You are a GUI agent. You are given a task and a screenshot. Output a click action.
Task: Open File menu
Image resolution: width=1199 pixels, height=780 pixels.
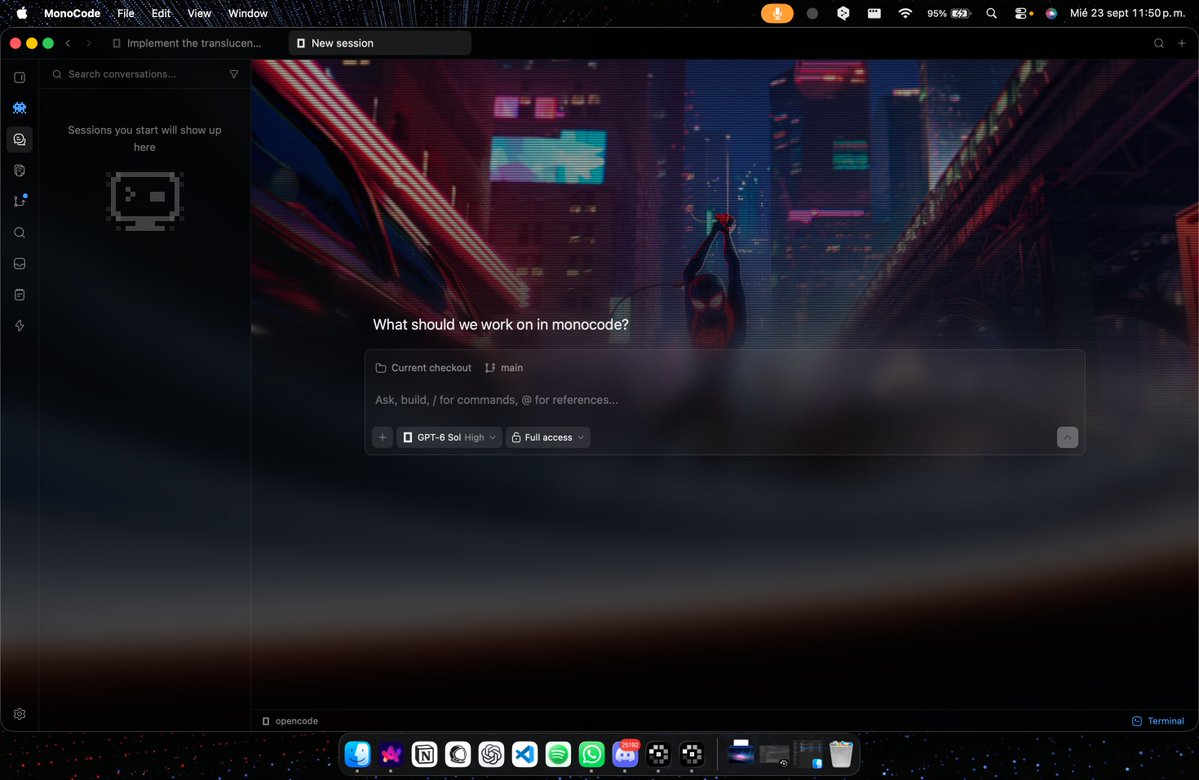point(125,13)
